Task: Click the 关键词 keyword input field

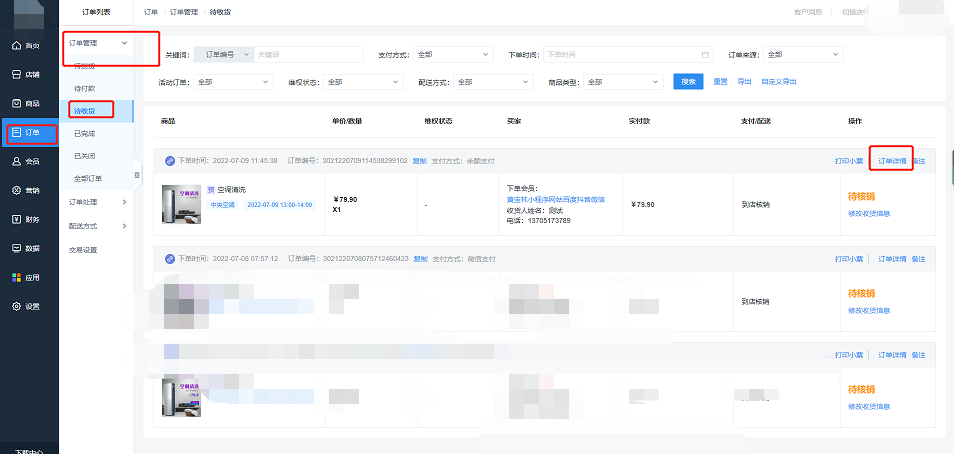Action: 308,54
